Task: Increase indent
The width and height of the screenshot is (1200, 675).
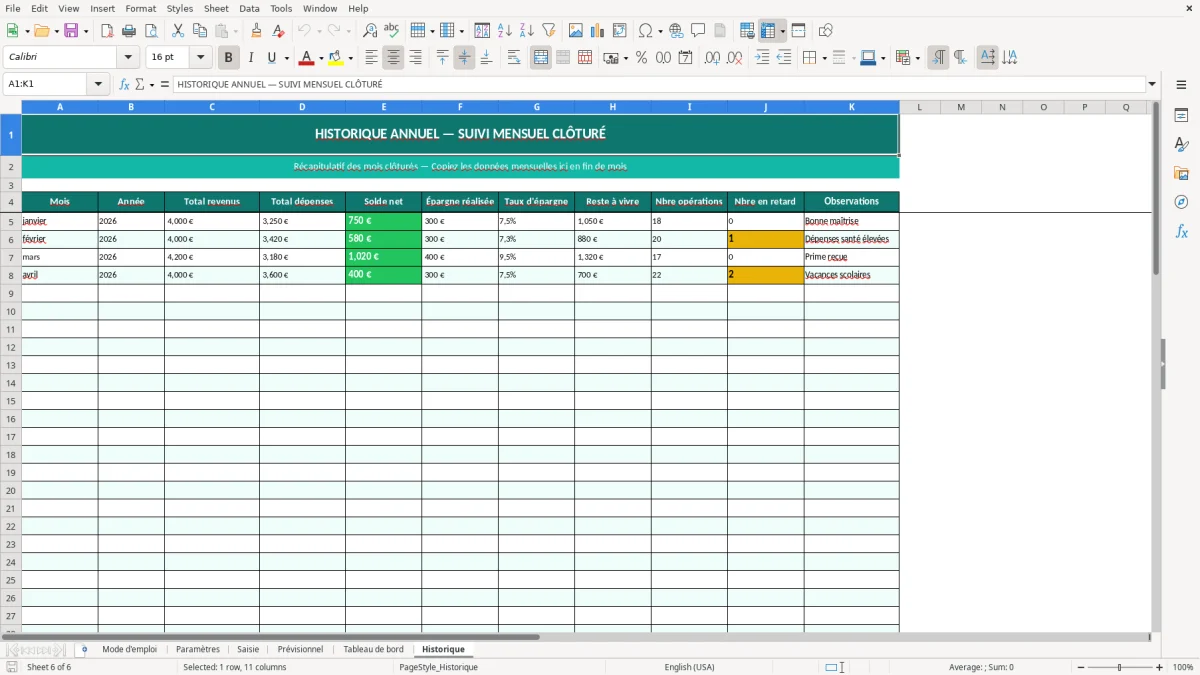Action: click(762, 58)
